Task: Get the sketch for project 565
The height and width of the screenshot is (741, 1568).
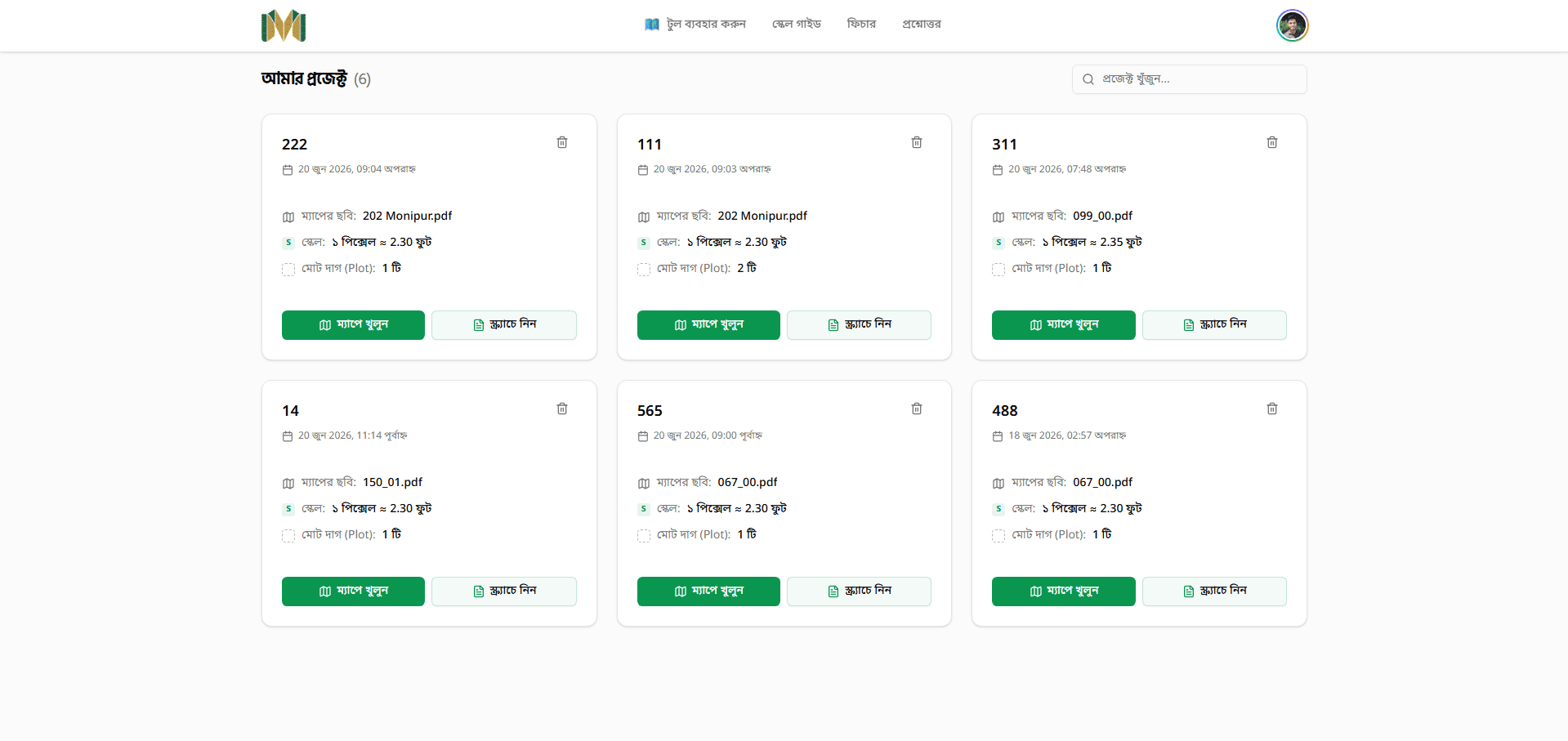Action: pyautogui.click(x=859, y=591)
